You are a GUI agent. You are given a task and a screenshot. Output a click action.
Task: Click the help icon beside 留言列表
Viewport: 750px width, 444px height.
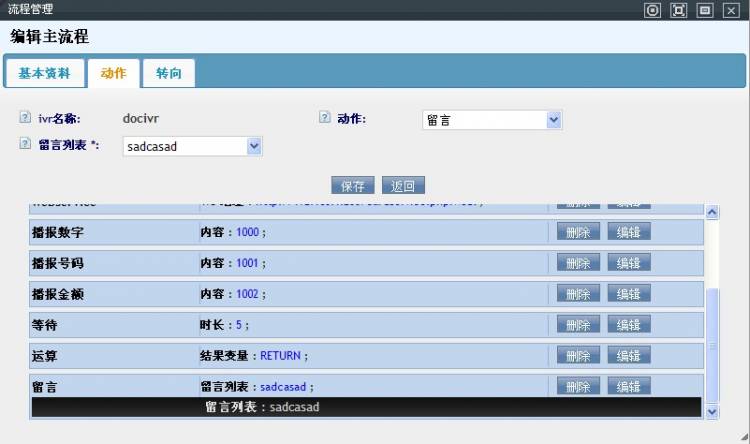pyautogui.click(x=25, y=144)
